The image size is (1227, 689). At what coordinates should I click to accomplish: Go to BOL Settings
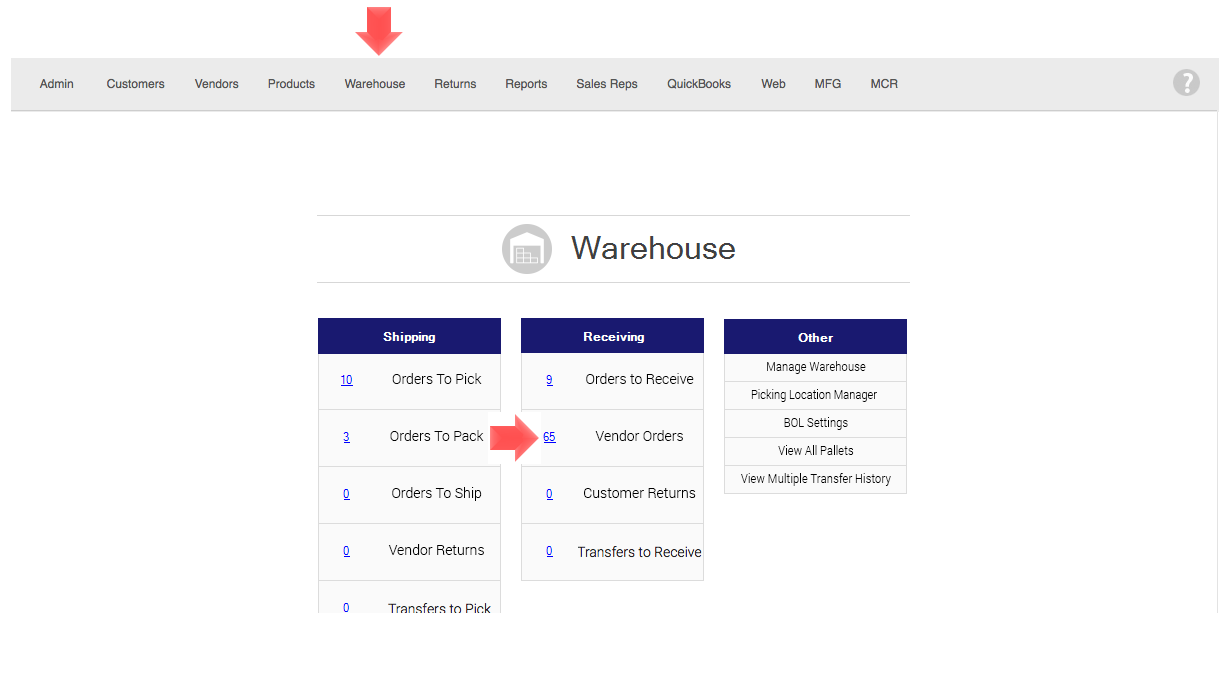(815, 423)
